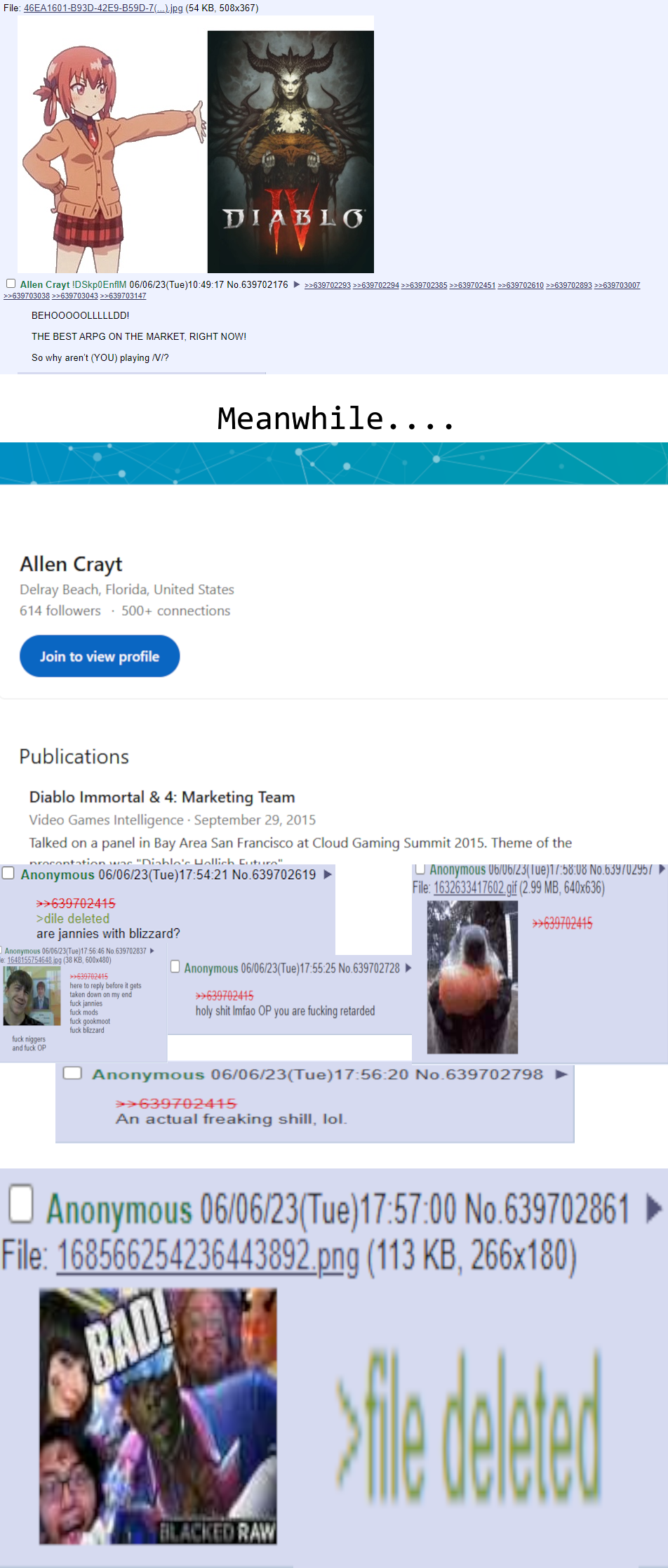Image resolution: width=668 pixels, height=1568 pixels.
Task: Follow reply link >>639703007
Action: (617, 285)
